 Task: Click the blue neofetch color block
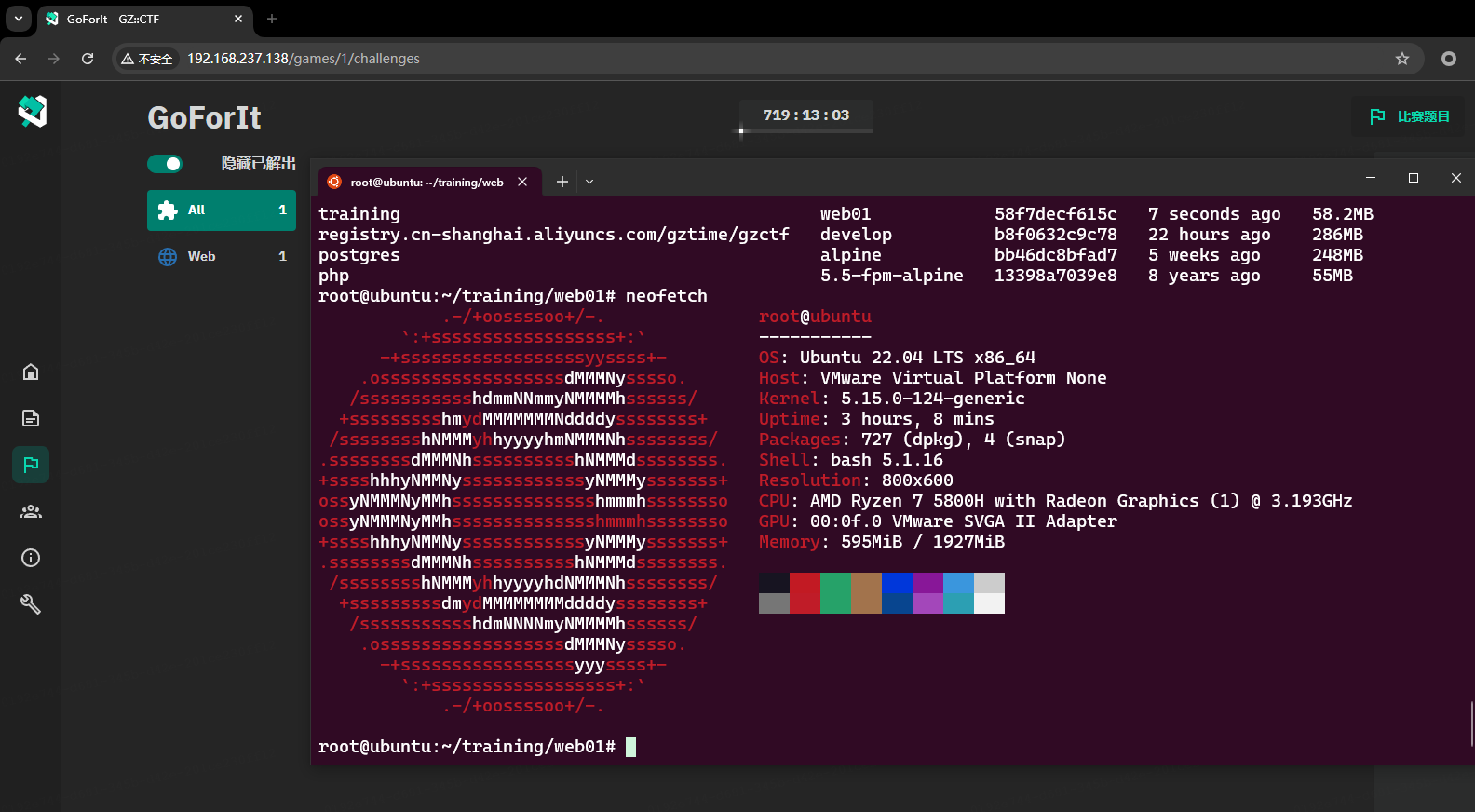coord(897,593)
